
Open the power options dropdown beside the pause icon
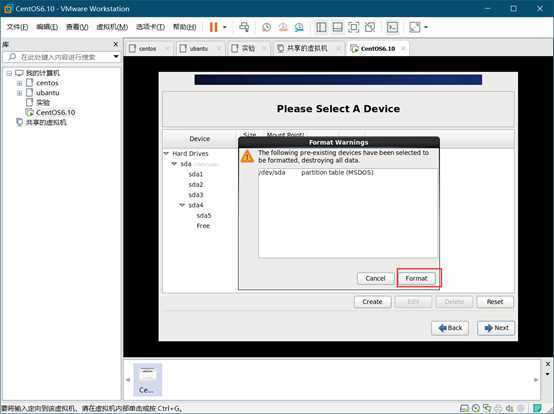click(x=225, y=27)
